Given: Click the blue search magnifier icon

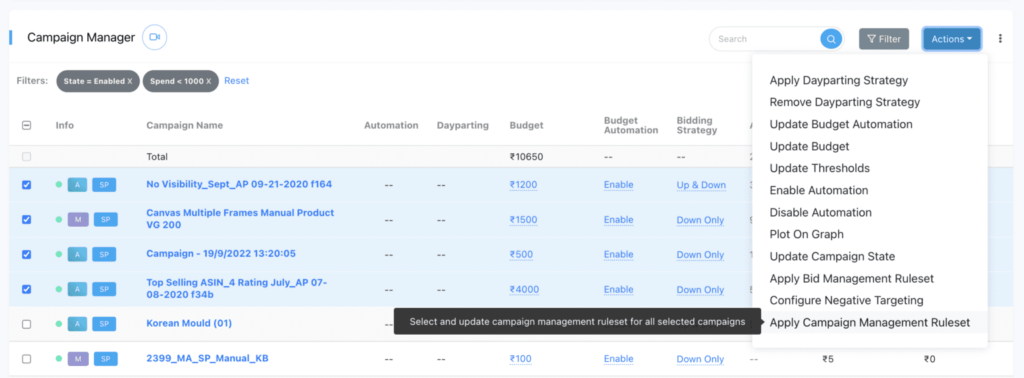Looking at the screenshot, I should pyautogui.click(x=831, y=39).
